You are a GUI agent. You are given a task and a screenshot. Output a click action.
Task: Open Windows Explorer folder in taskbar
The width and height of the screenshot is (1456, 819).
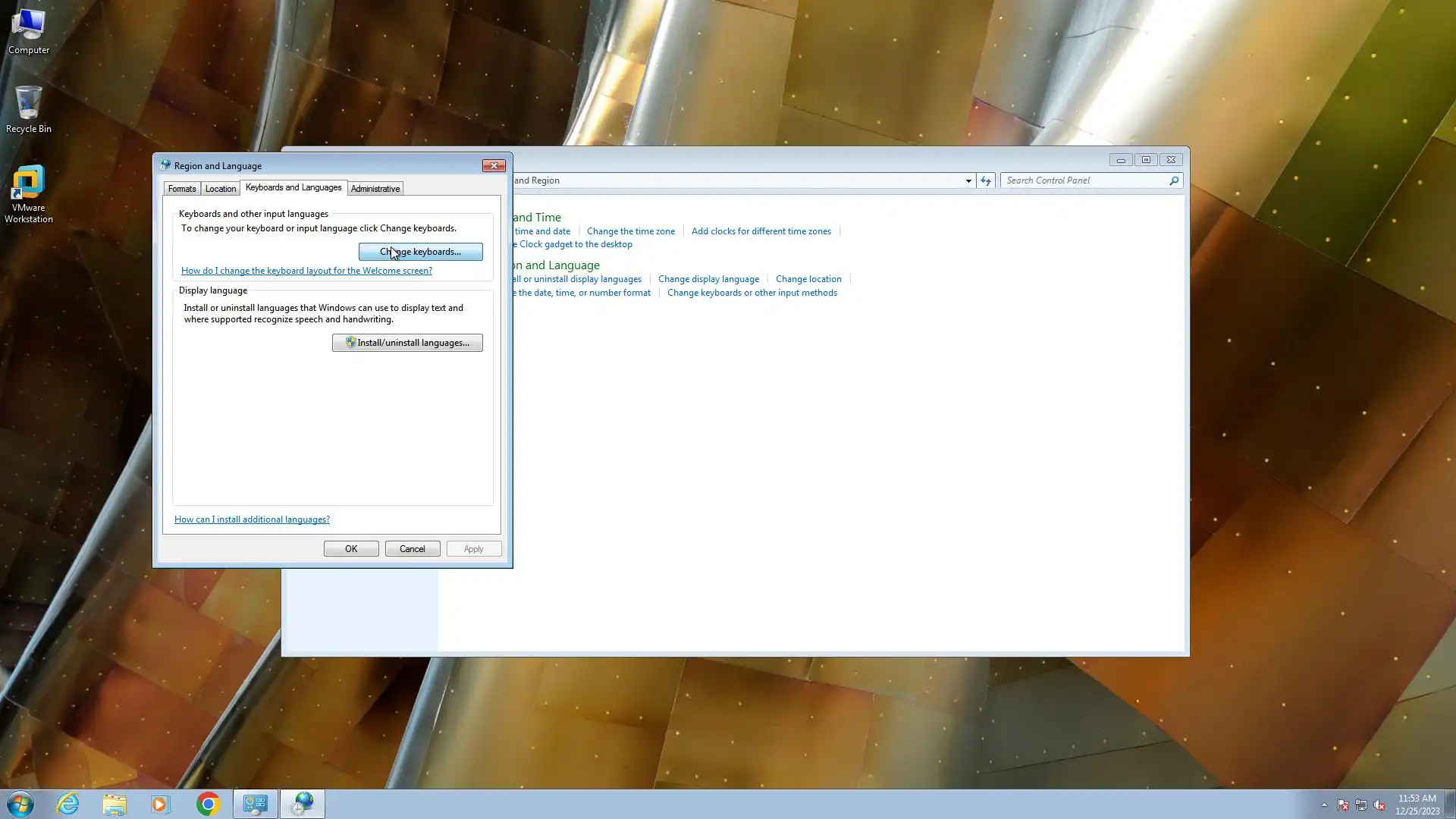click(115, 804)
